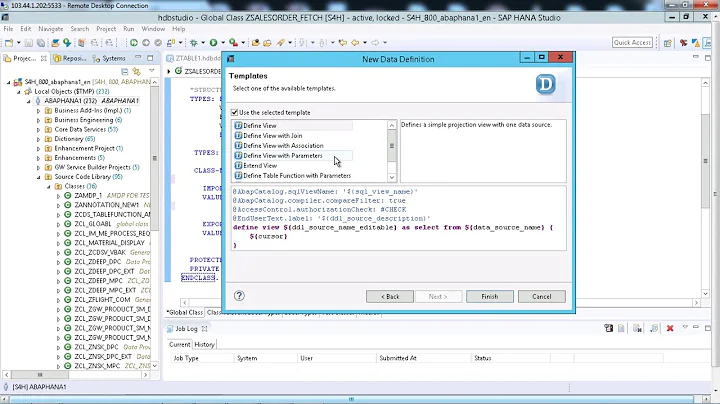720x404 pixels.
Task: Click the Submitted At column header
Action: 398,358
